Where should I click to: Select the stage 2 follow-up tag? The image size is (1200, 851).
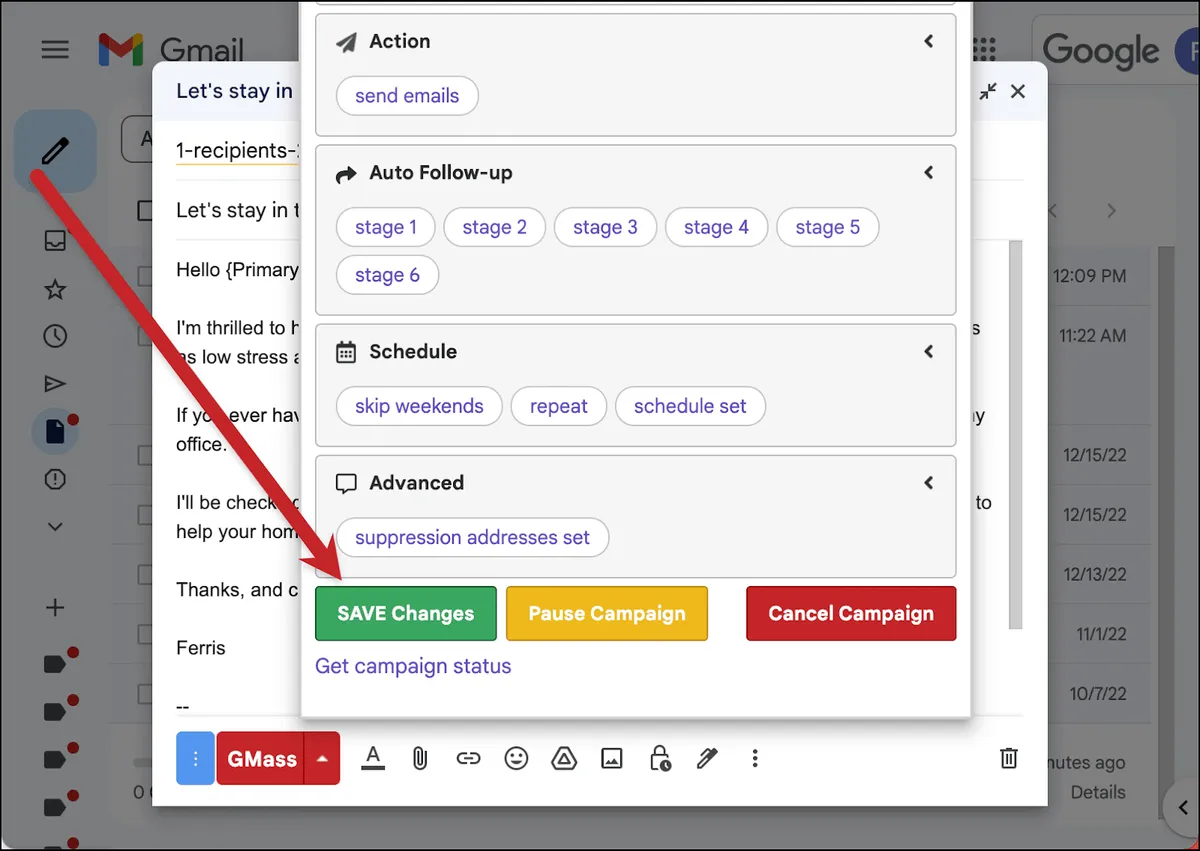pos(494,227)
